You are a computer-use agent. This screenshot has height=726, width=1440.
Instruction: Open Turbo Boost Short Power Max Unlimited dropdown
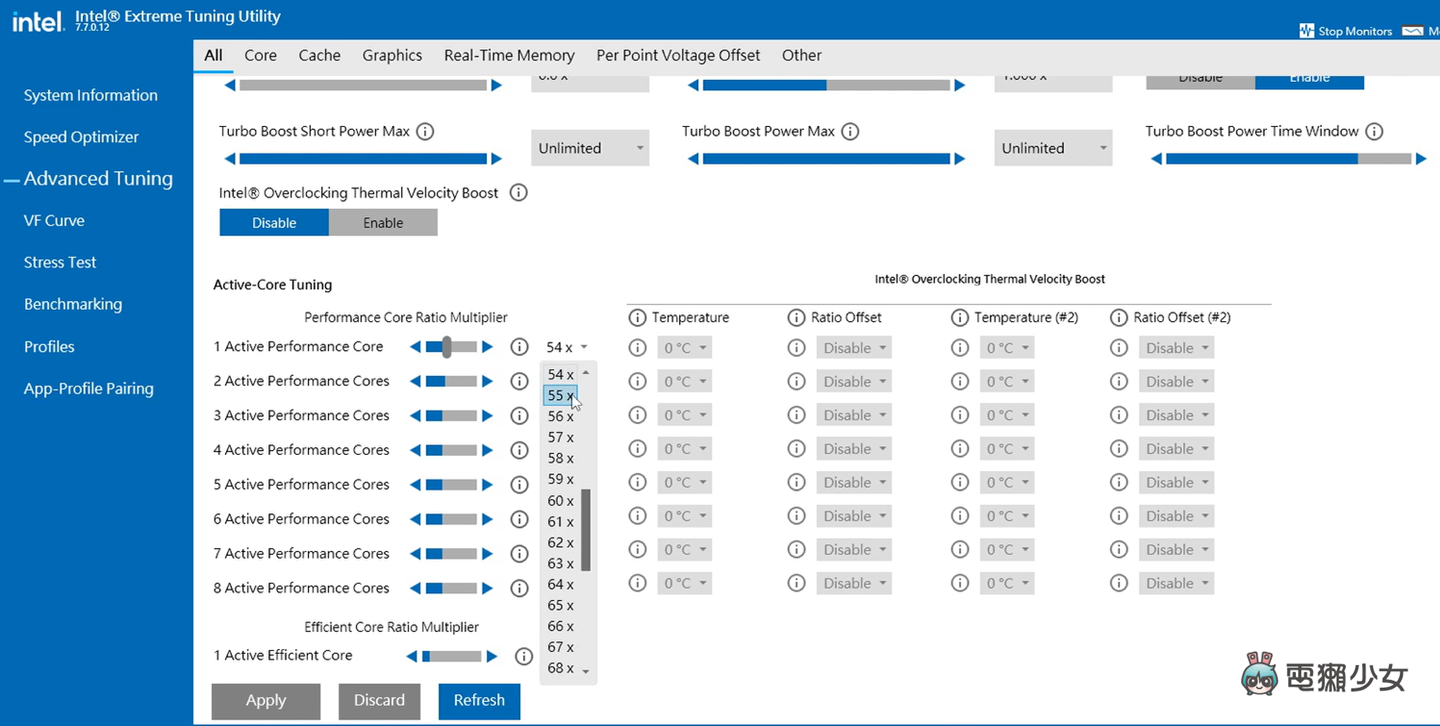click(x=590, y=148)
